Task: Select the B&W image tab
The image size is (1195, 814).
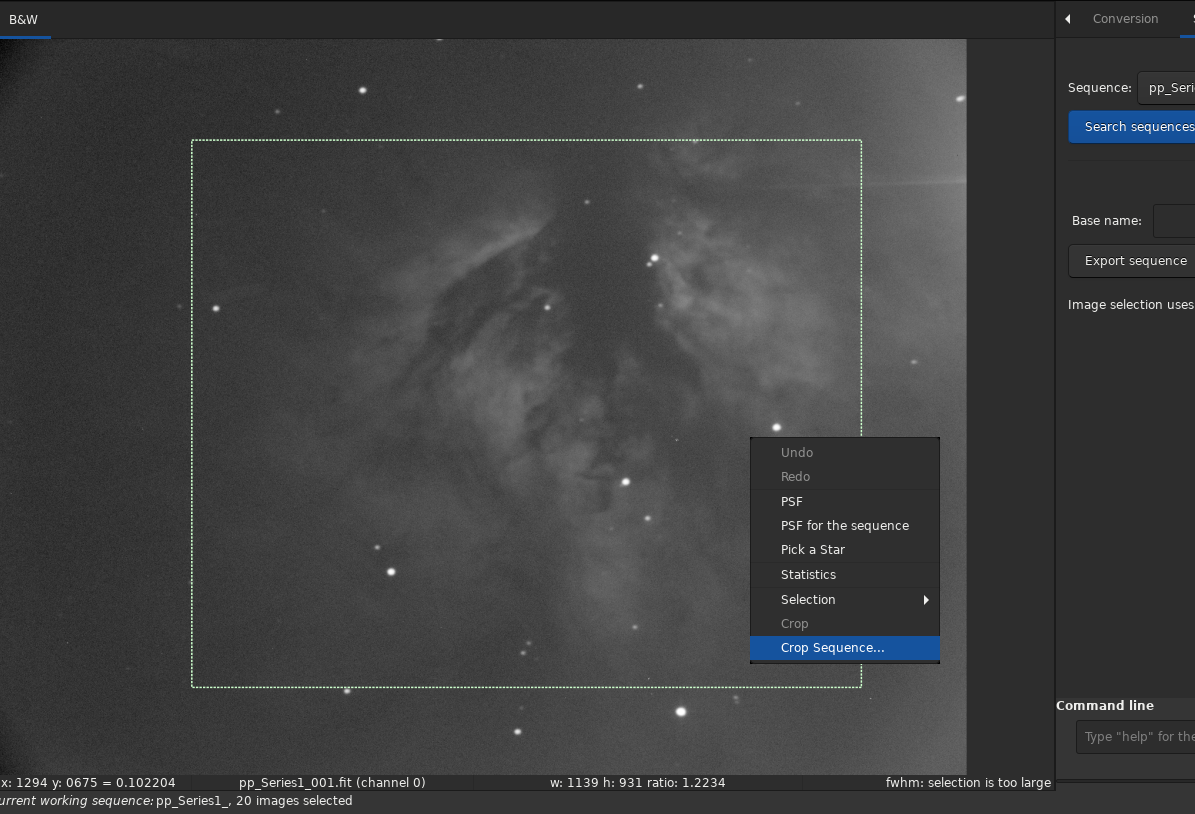Action: [x=24, y=19]
